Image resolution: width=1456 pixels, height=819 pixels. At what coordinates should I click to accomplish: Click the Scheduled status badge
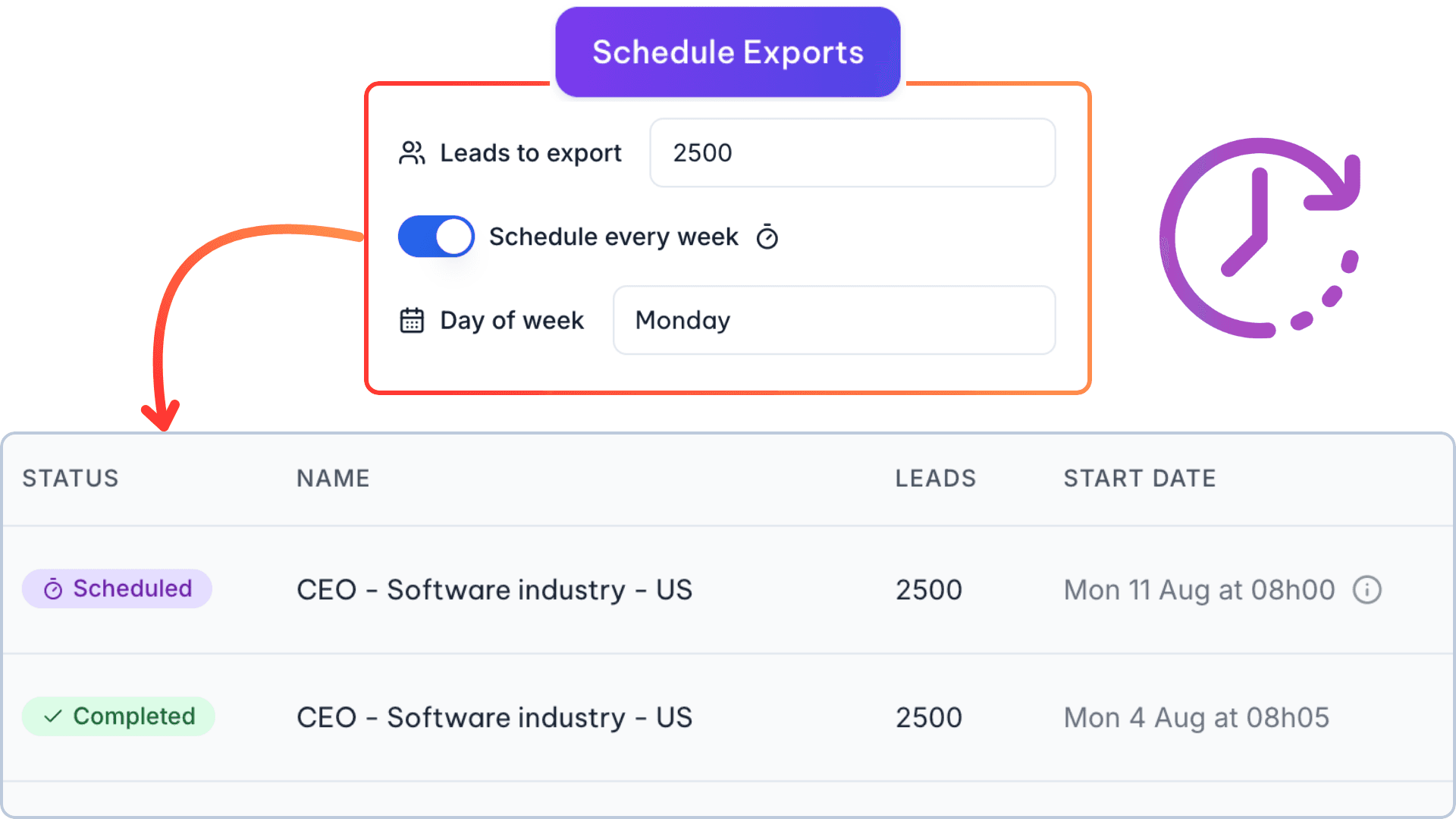[x=117, y=588]
